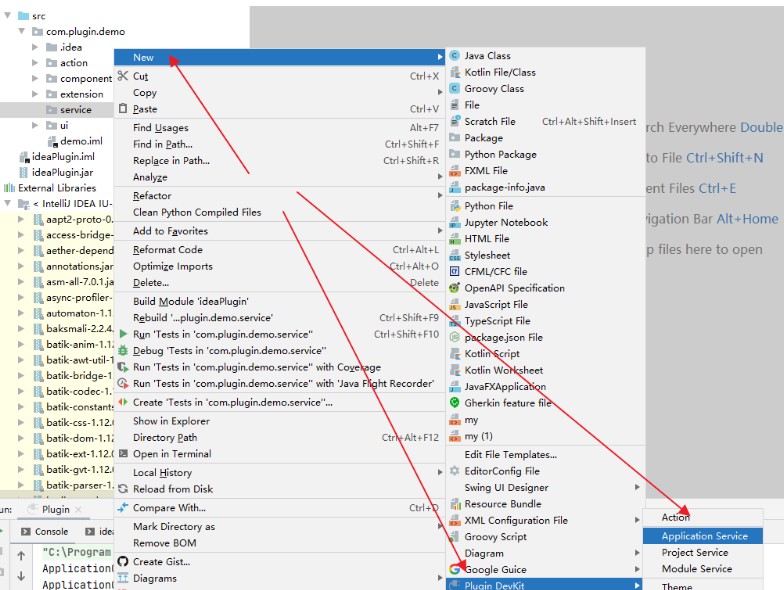Click the Reload from Disk icon
Screen dimensions: 784x590
[122, 489]
